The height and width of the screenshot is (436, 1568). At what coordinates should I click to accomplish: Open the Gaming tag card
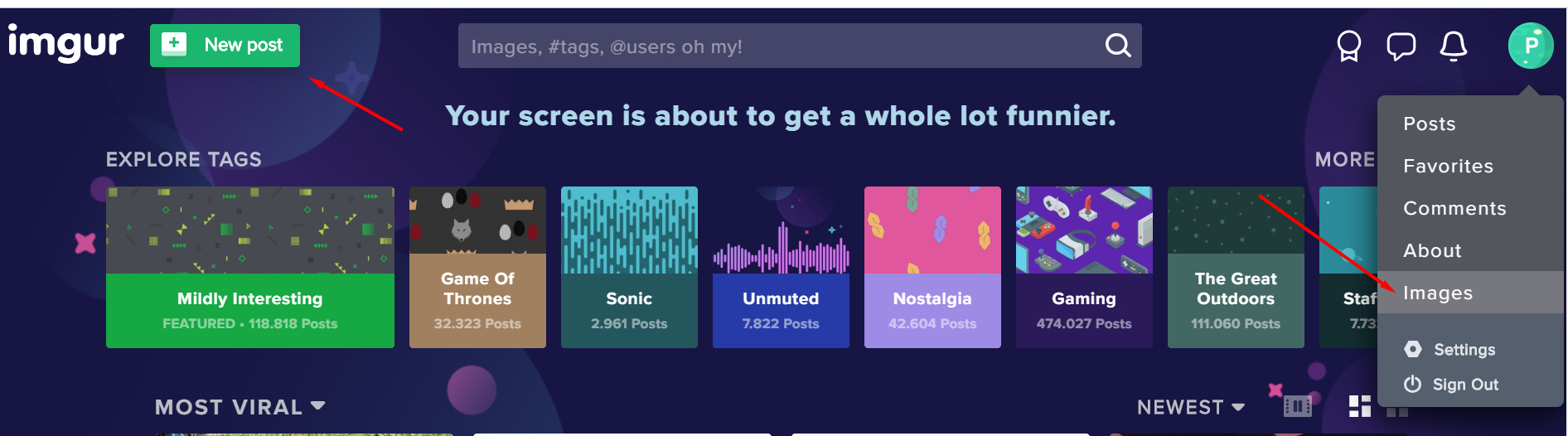coord(1083,267)
